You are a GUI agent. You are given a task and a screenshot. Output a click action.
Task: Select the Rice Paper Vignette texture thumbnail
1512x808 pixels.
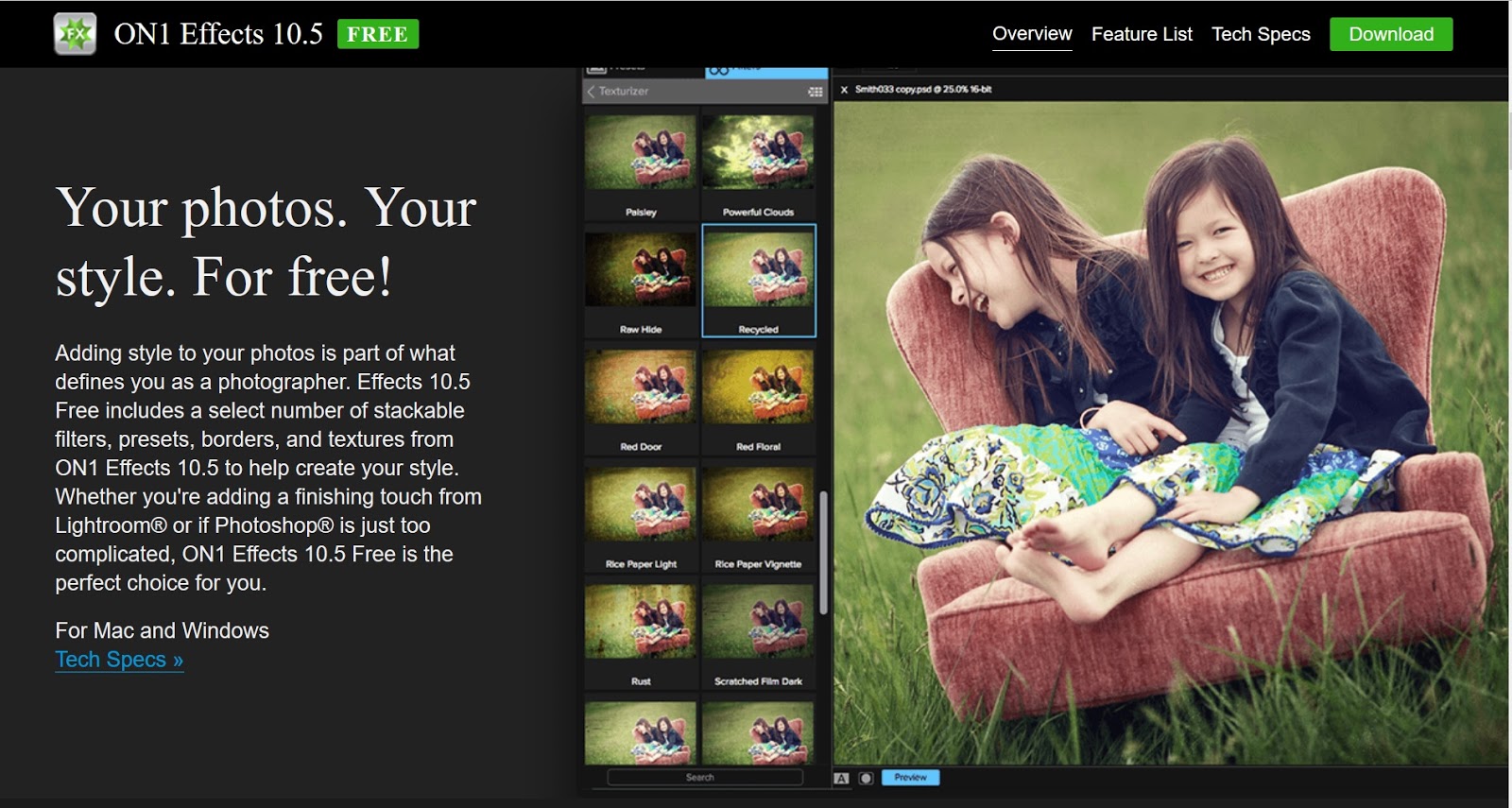[x=758, y=504]
